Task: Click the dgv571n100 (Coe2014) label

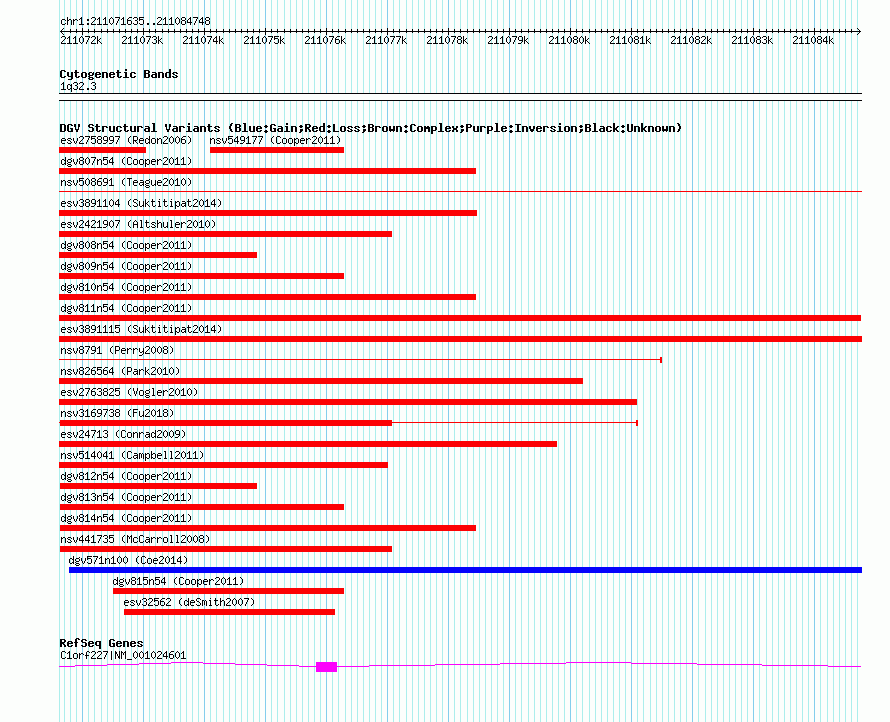Action: [128, 560]
